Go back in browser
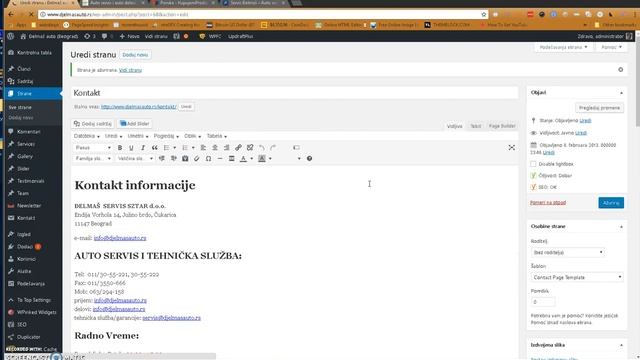 coord(11,14)
